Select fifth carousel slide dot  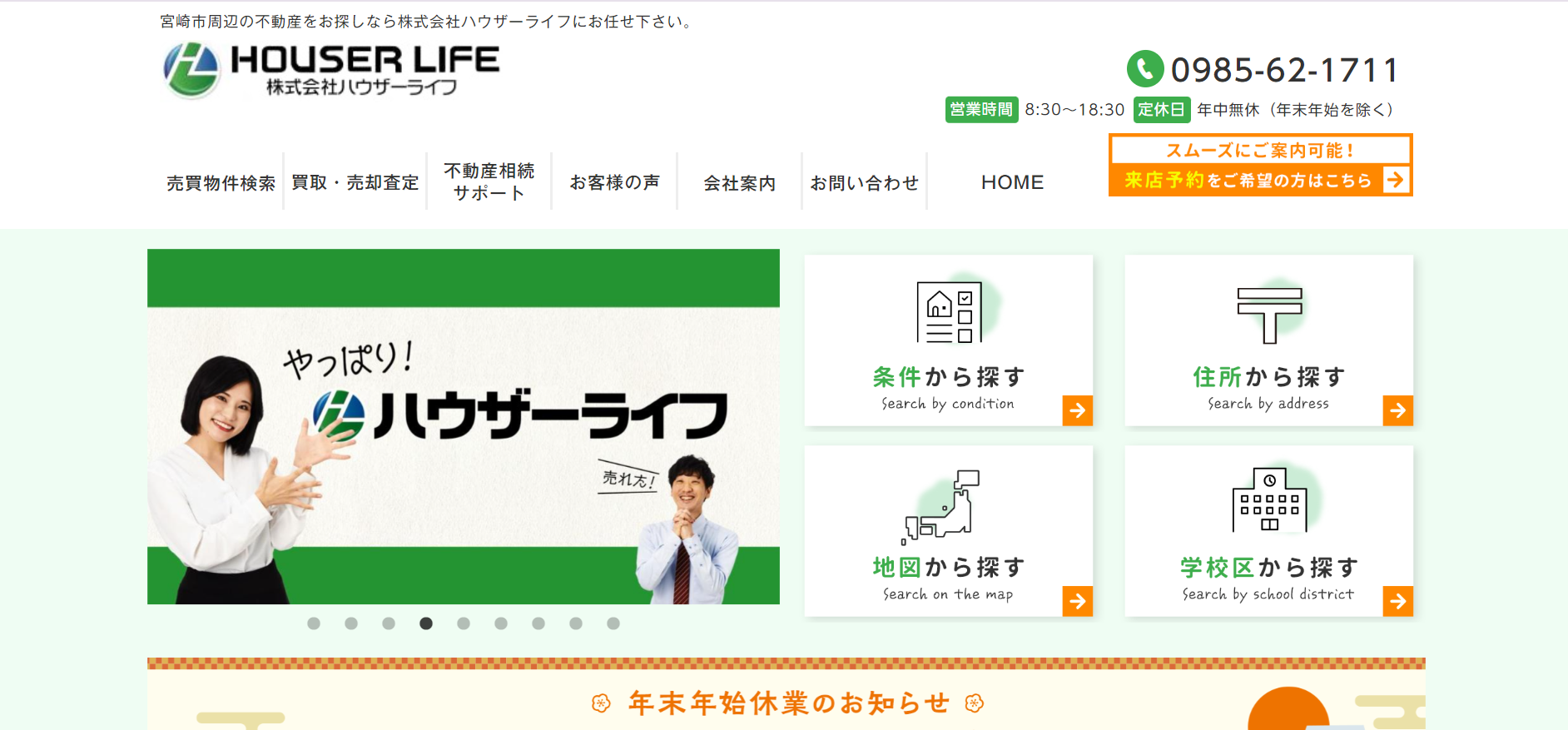coord(464,623)
